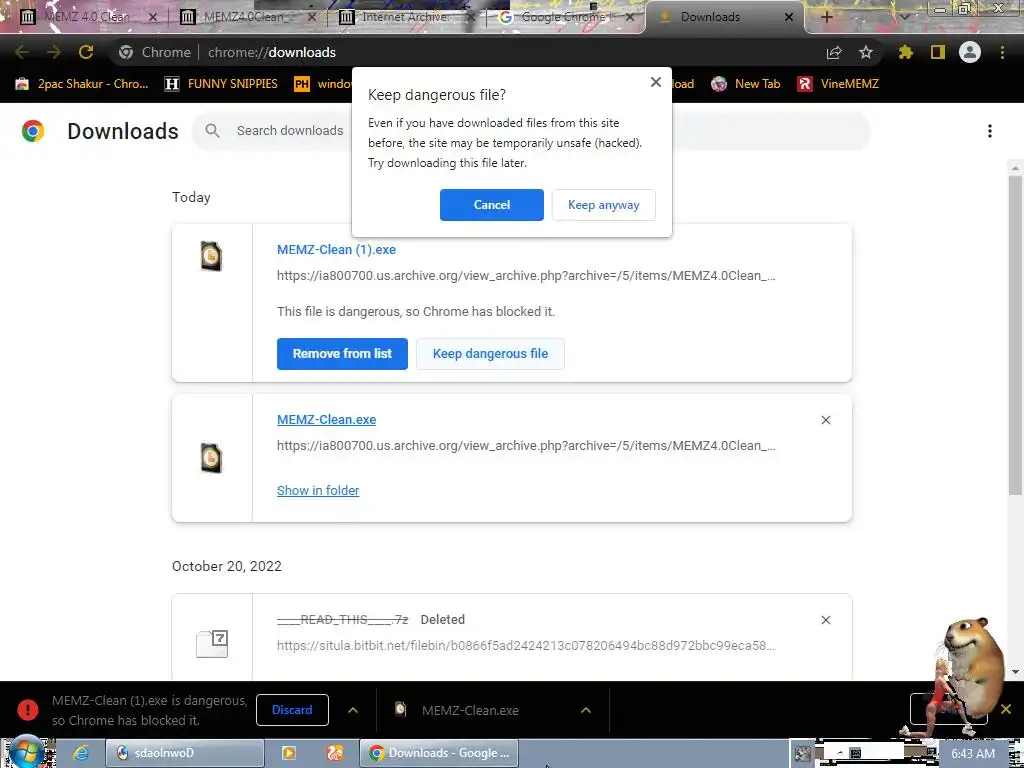This screenshot has height=768, width=1024.
Task: Open the sdaolnwoD taskbar window
Action: 185,753
